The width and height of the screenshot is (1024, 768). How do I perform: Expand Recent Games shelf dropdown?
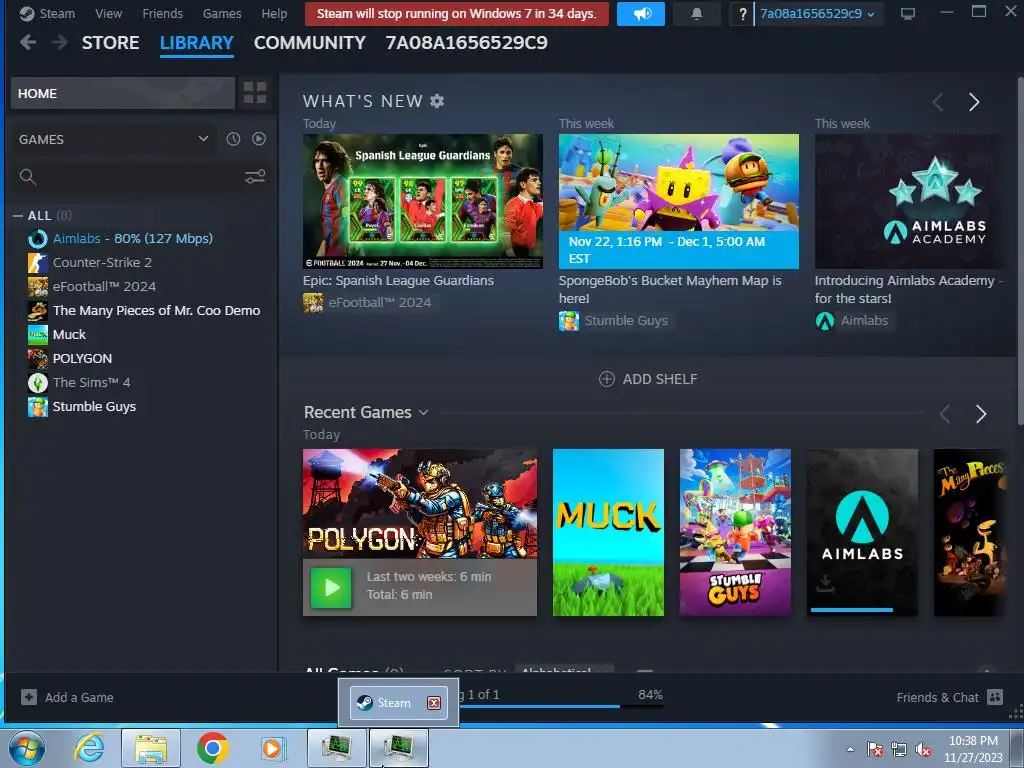(x=423, y=413)
